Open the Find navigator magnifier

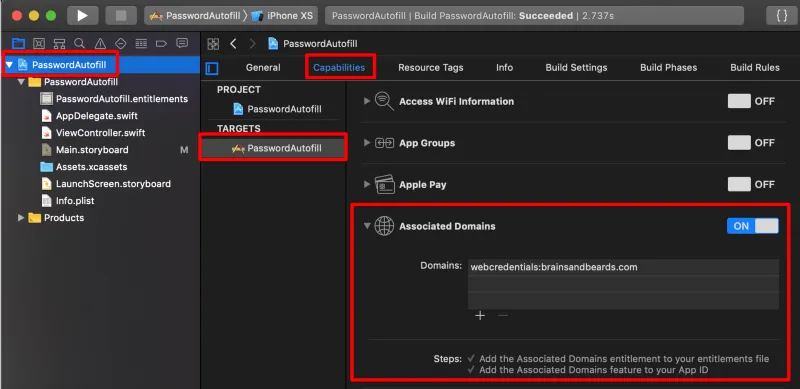click(79, 43)
